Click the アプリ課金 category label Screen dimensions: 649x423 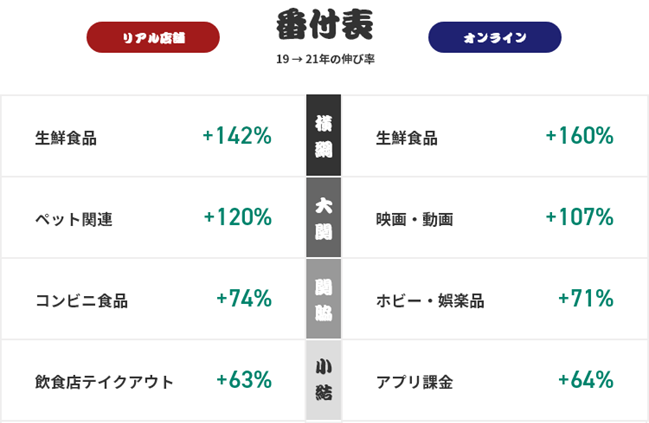click(x=414, y=382)
